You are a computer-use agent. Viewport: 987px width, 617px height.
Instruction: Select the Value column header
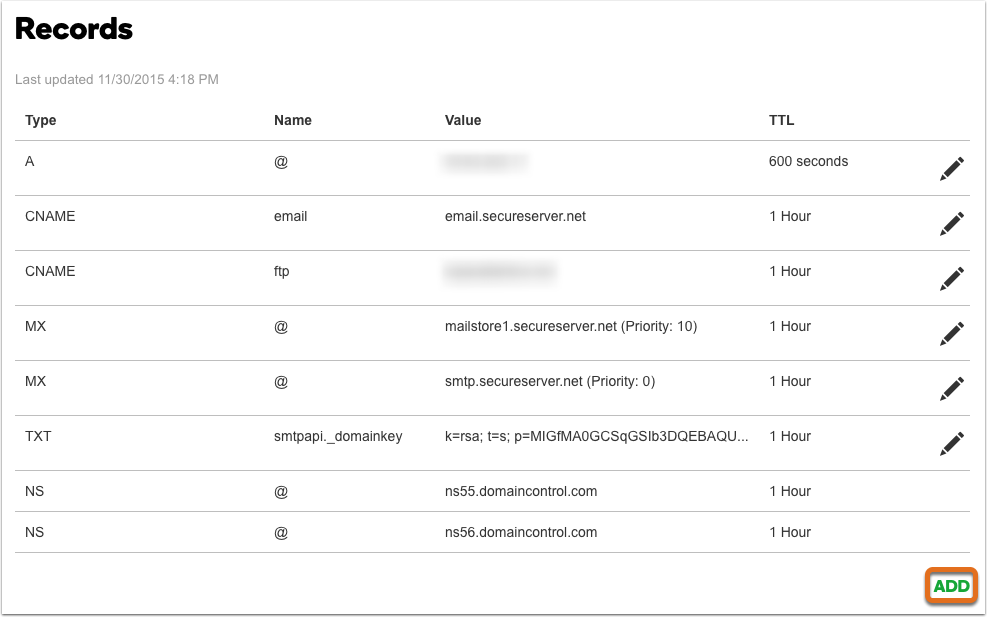click(463, 120)
